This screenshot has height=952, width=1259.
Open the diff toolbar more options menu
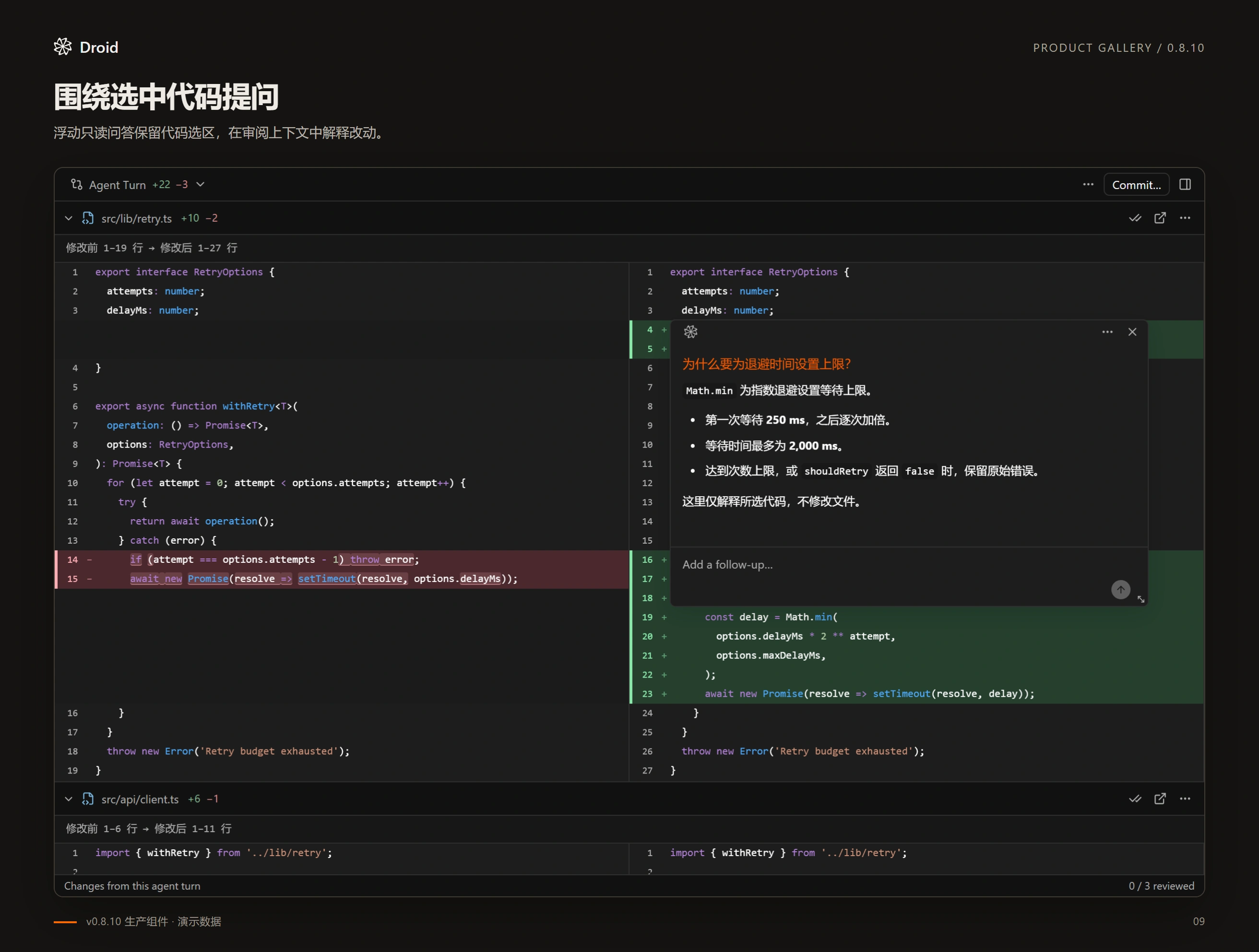pyautogui.click(x=1088, y=184)
